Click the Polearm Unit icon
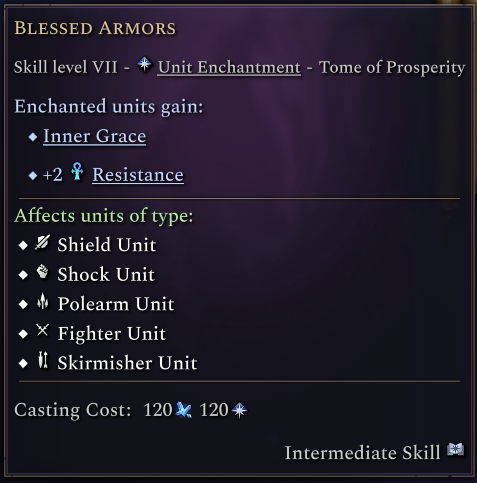 pos(43,301)
